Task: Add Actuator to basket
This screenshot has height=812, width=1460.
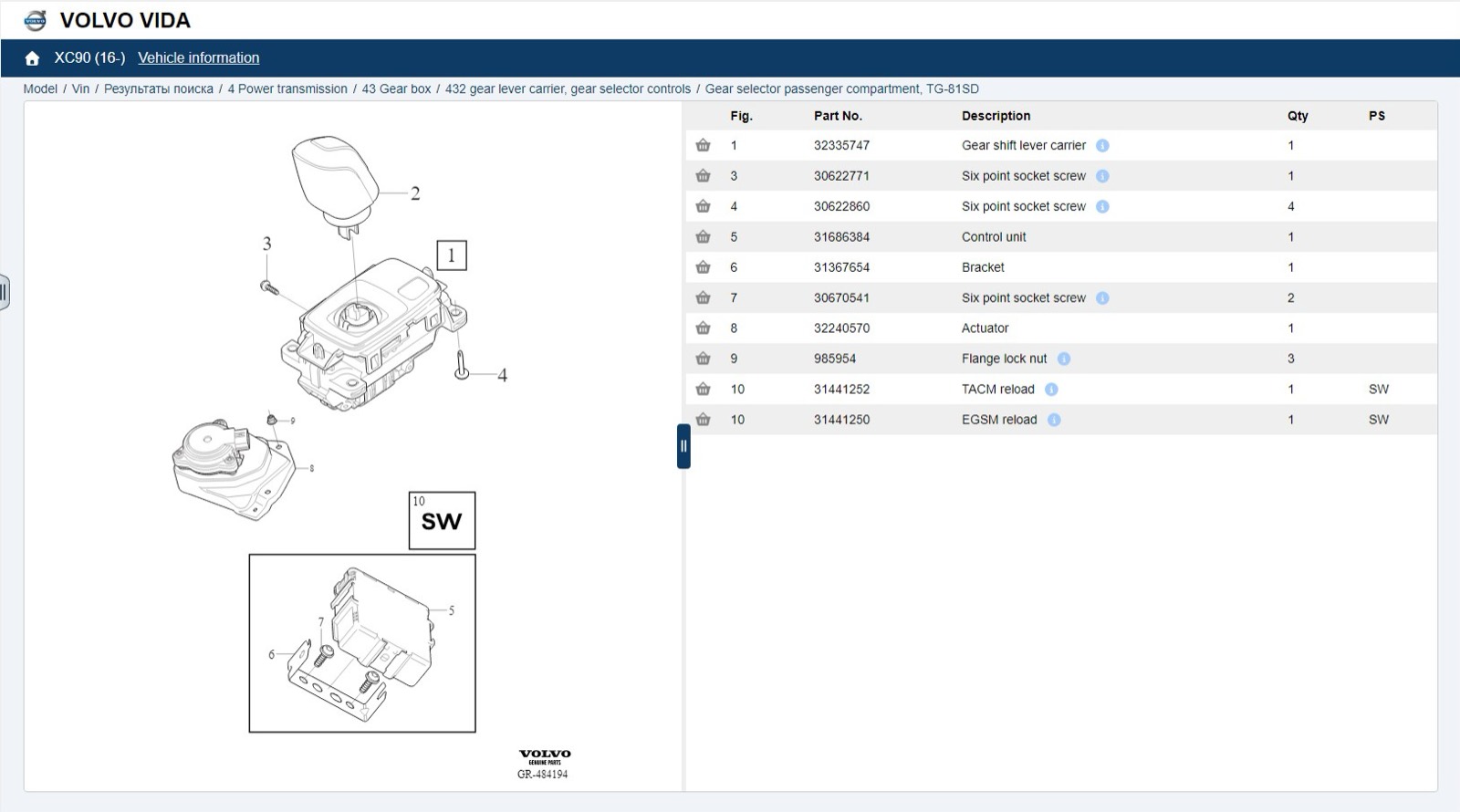Action: (x=703, y=328)
